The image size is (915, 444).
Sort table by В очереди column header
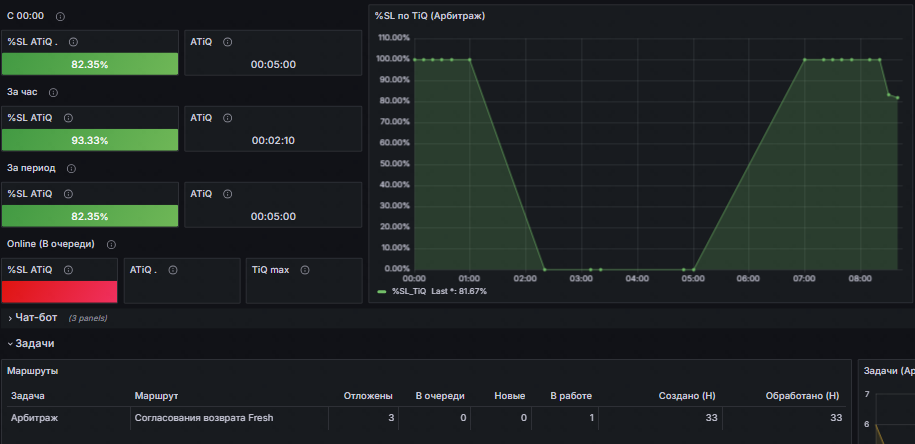[440, 396]
